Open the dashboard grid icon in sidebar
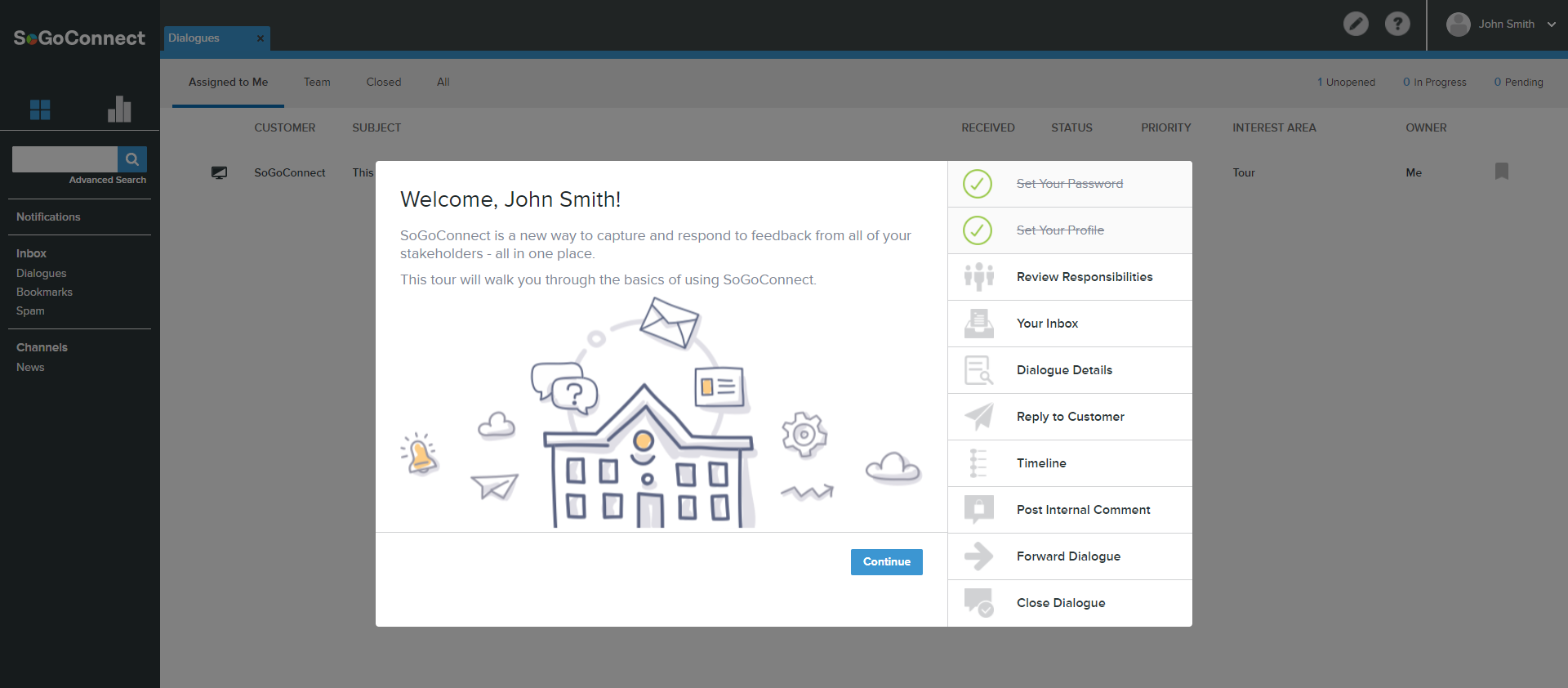Viewport: 1568px width, 688px height. (x=40, y=109)
